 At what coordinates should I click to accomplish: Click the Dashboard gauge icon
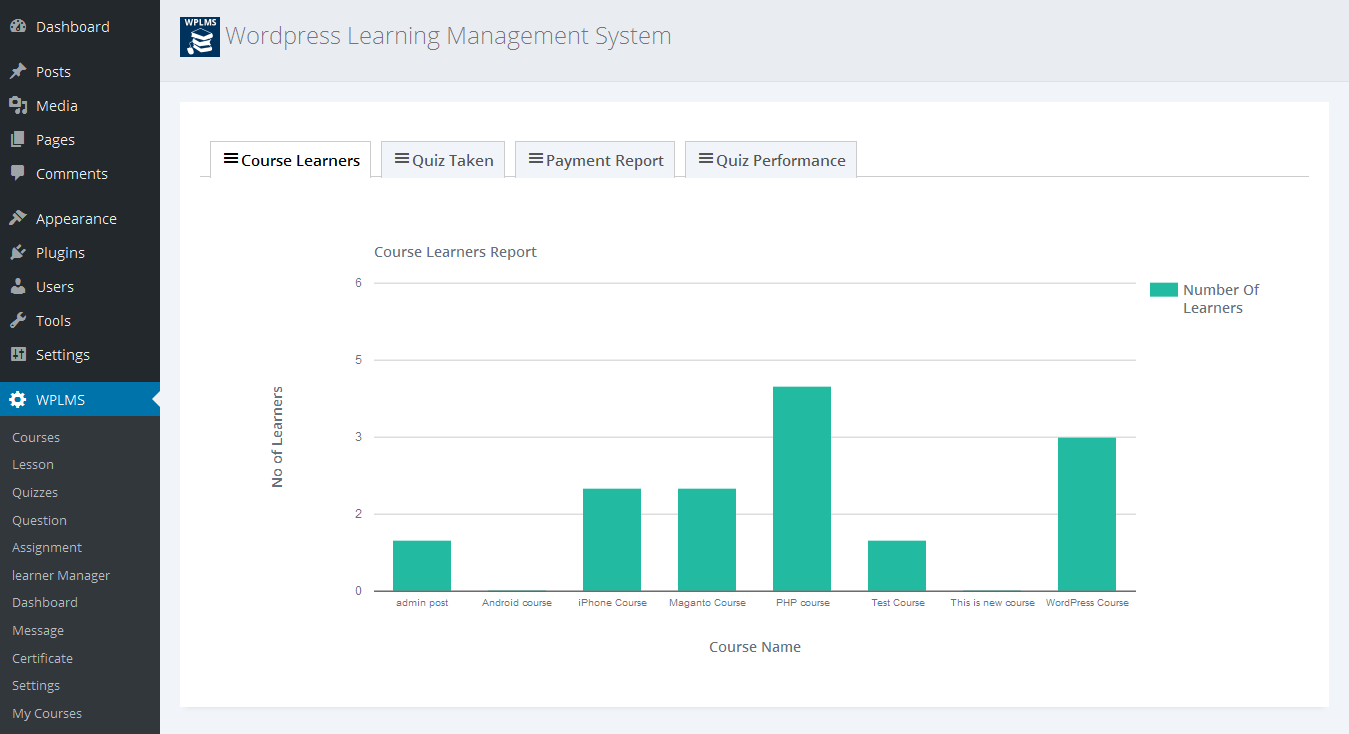[x=18, y=27]
